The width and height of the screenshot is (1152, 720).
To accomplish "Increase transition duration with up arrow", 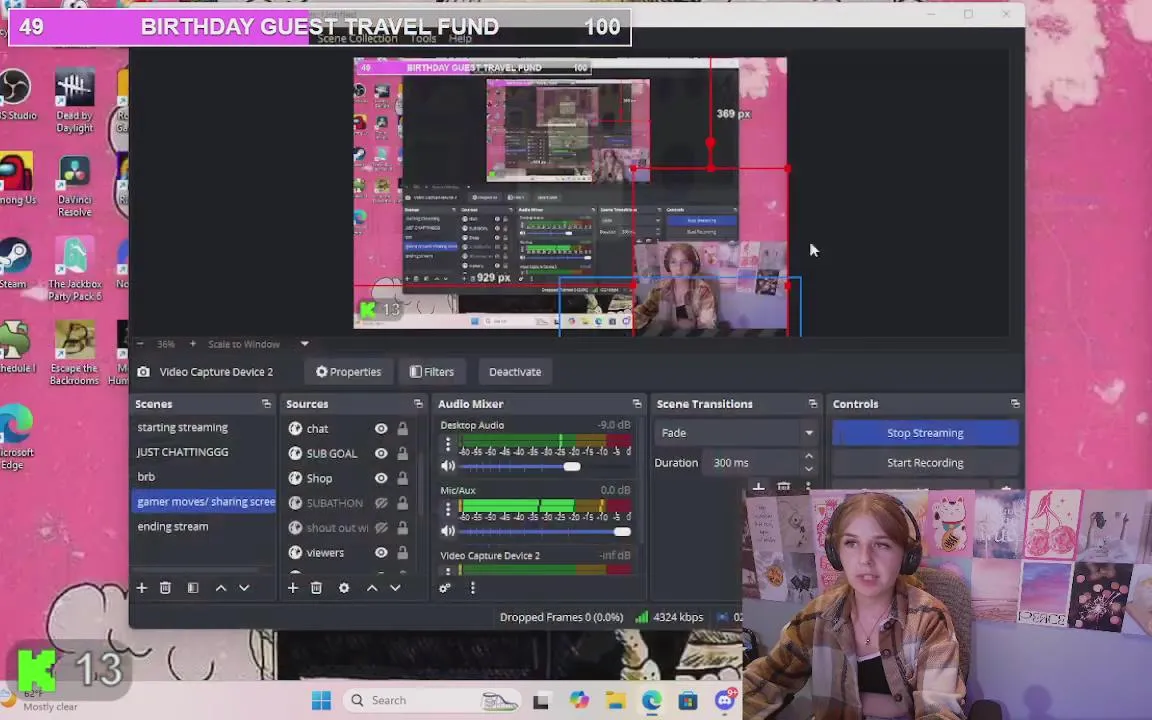I will click(809, 457).
